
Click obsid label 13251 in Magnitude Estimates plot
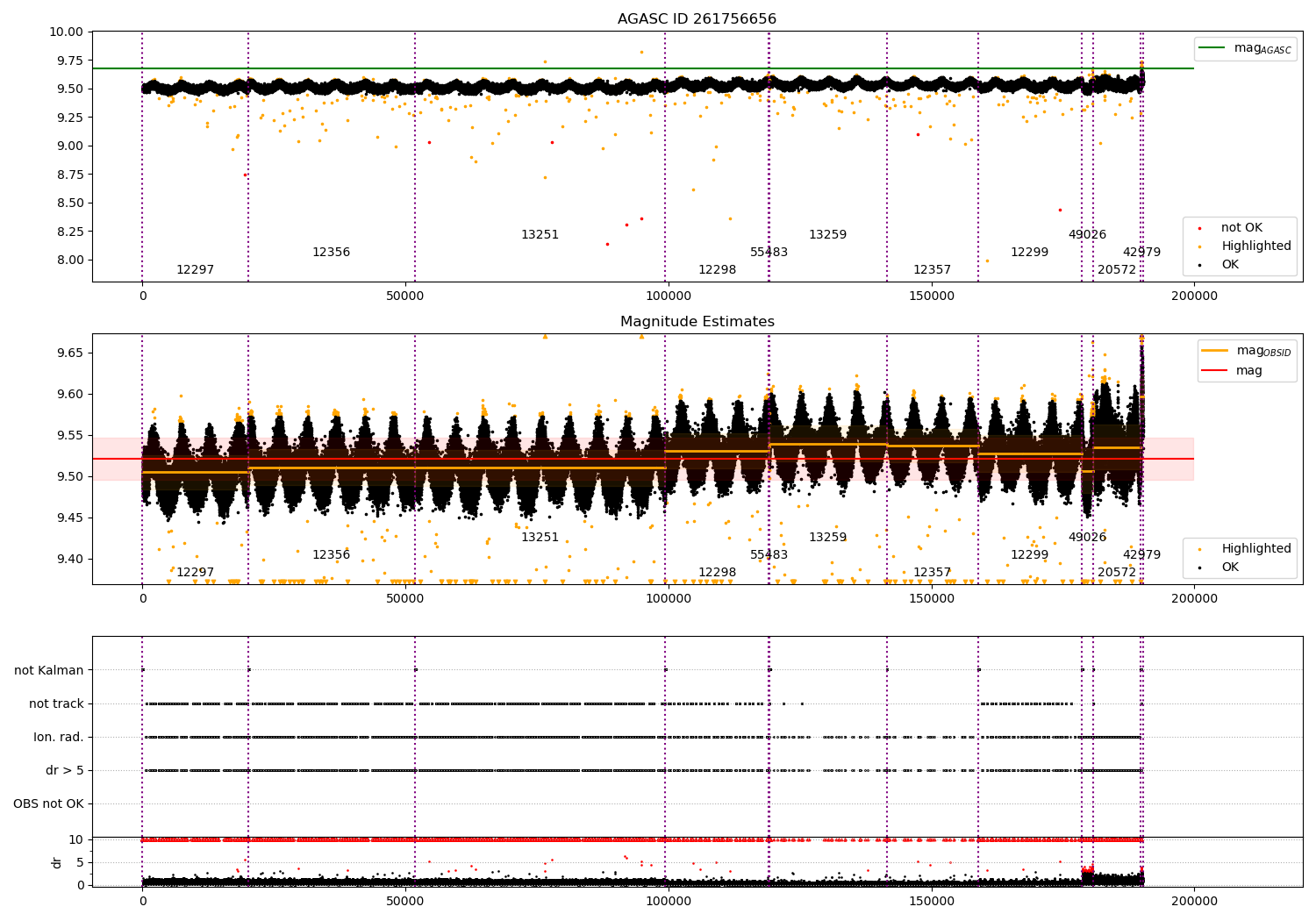coord(540,538)
